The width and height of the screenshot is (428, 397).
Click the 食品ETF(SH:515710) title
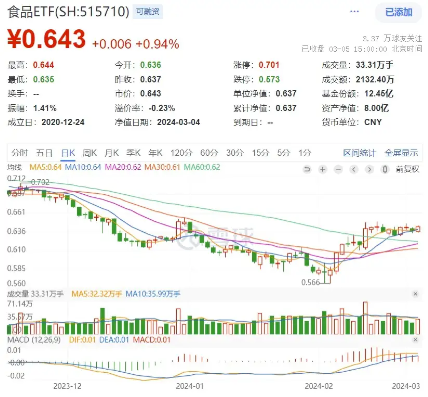point(68,12)
